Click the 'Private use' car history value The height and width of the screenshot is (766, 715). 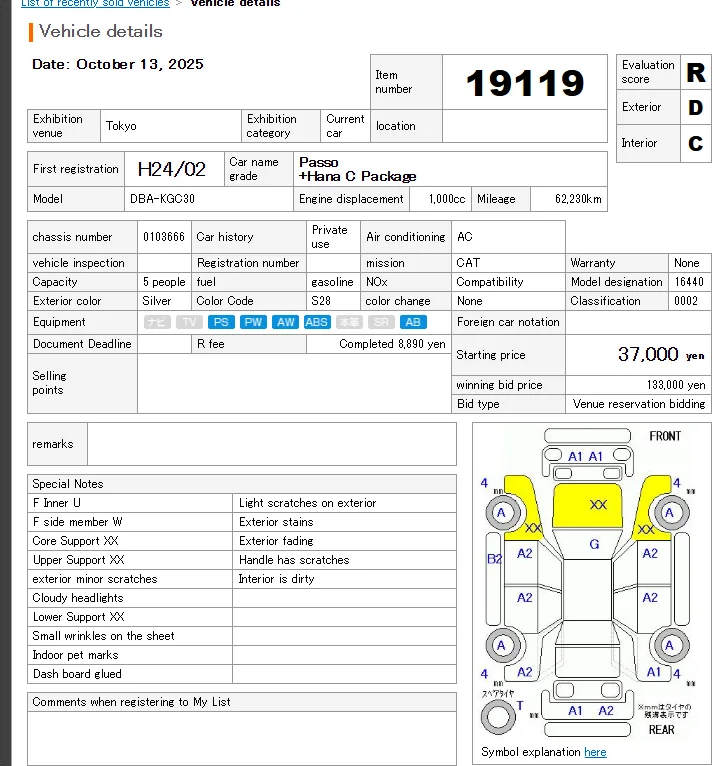tap(330, 237)
